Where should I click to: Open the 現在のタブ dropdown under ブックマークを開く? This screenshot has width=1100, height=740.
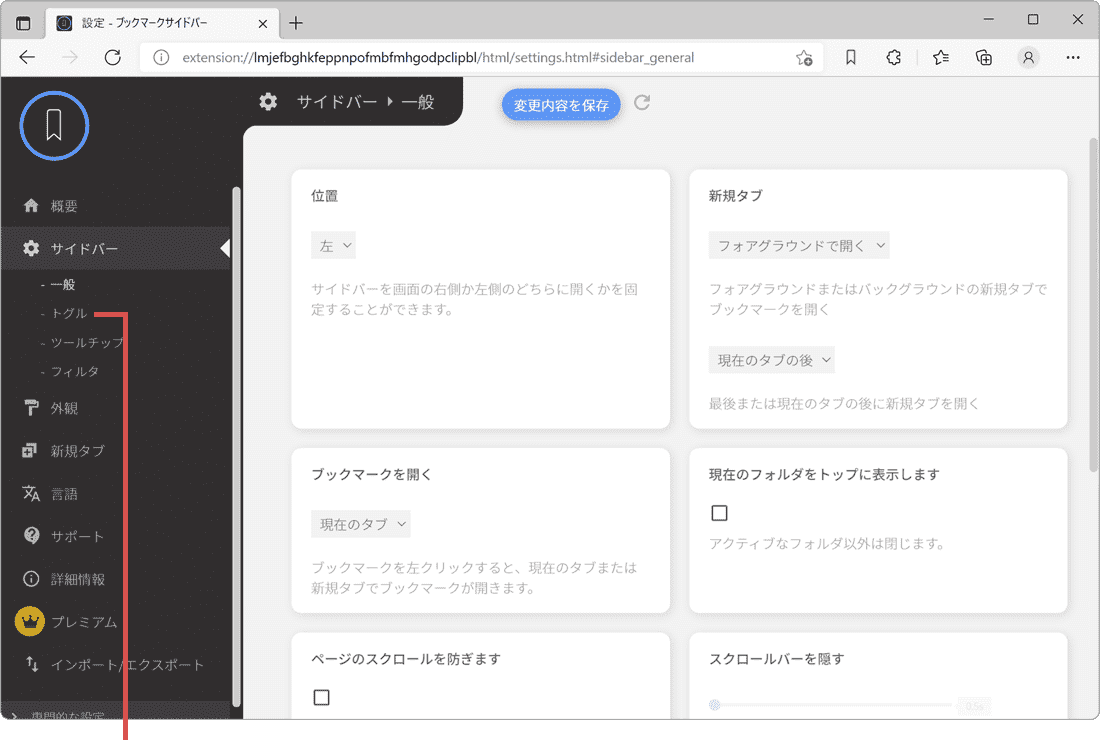361,524
